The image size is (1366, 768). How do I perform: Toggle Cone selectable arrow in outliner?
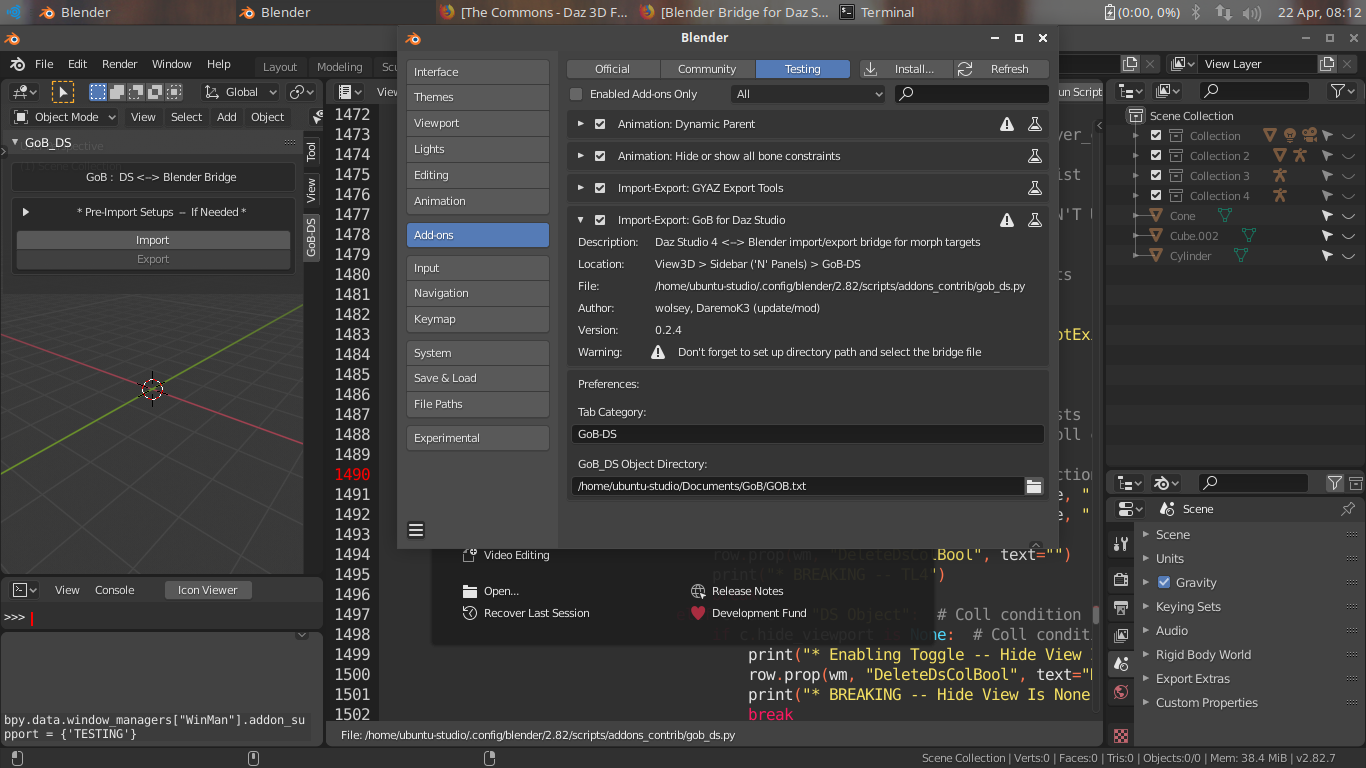(1327, 216)
